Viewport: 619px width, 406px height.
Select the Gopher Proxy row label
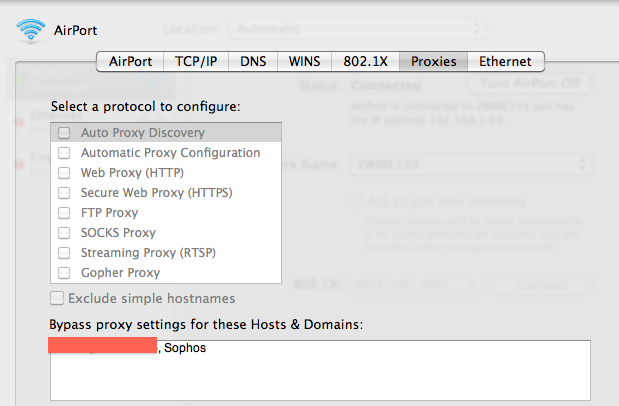click(x=120, y=273)
